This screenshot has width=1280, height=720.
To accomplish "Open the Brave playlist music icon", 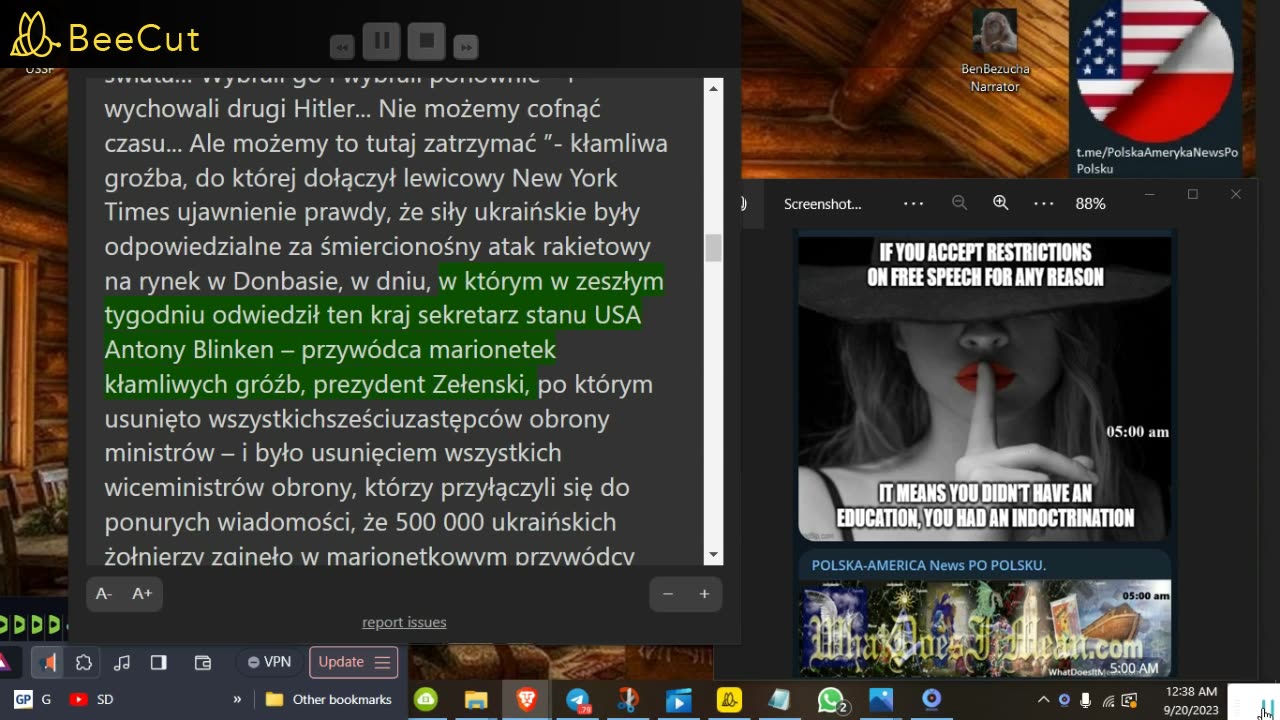I will pos(122,662).
